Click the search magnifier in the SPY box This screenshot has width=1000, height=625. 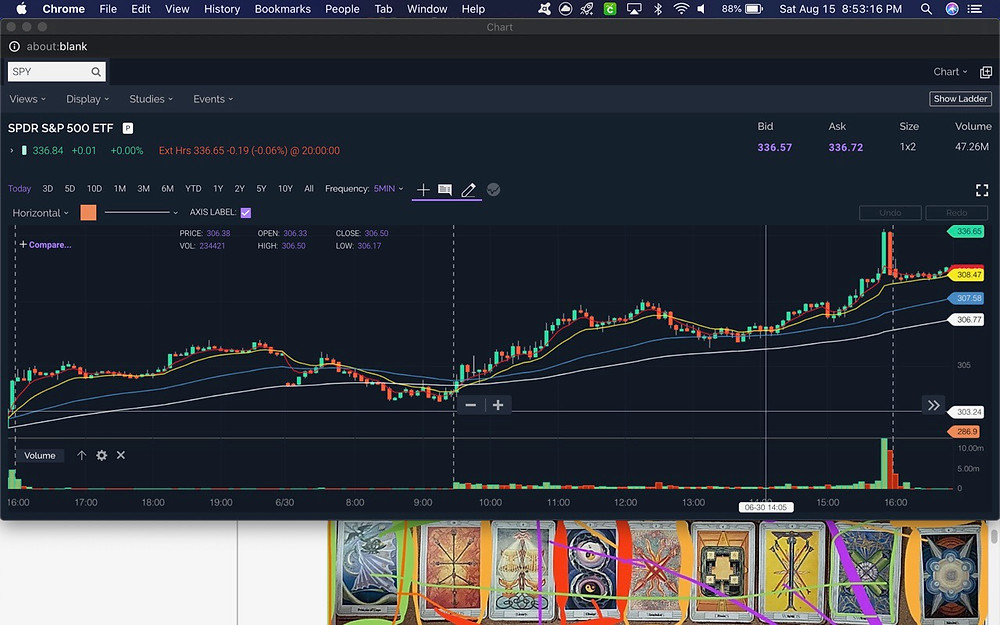(96, 72)
